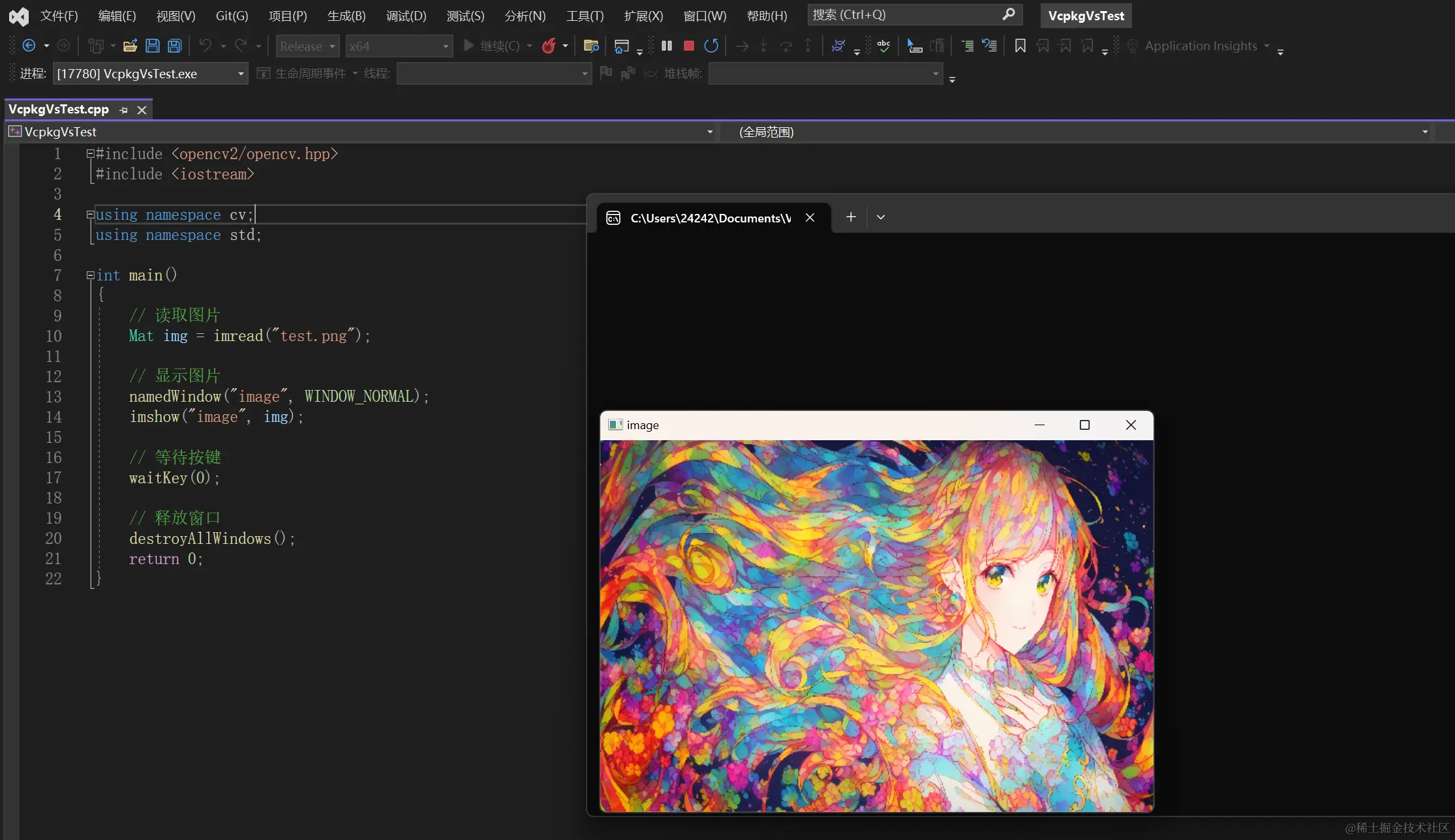Click the spell checker abc icon

(883, 46)
